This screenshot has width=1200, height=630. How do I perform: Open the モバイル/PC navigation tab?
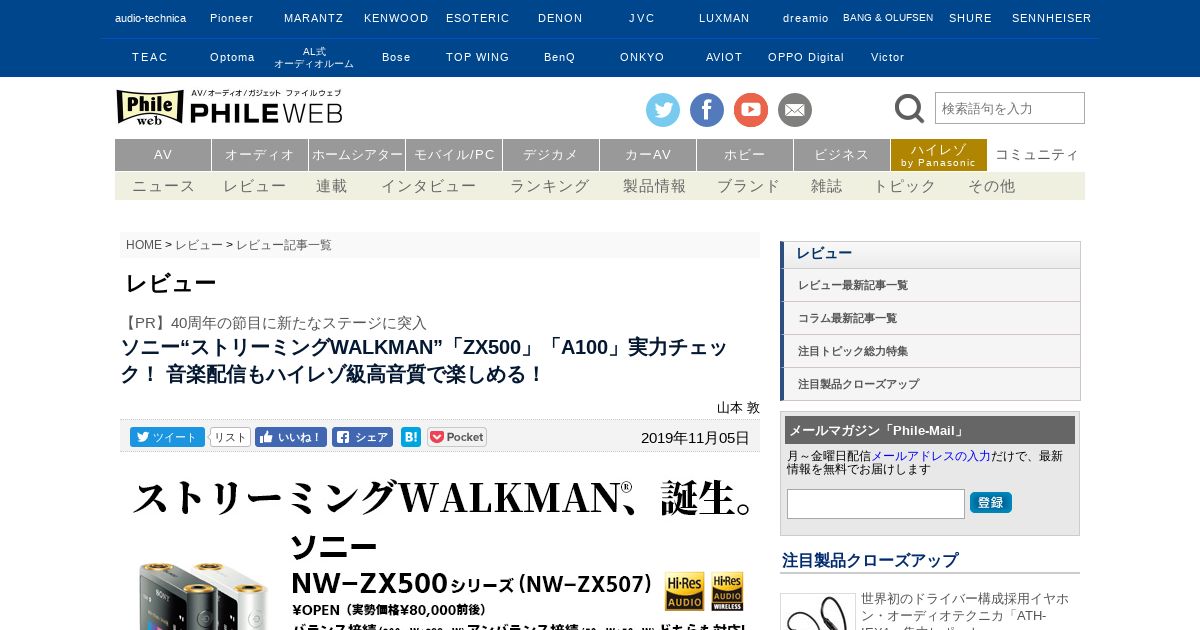click(x=454, y=155)
